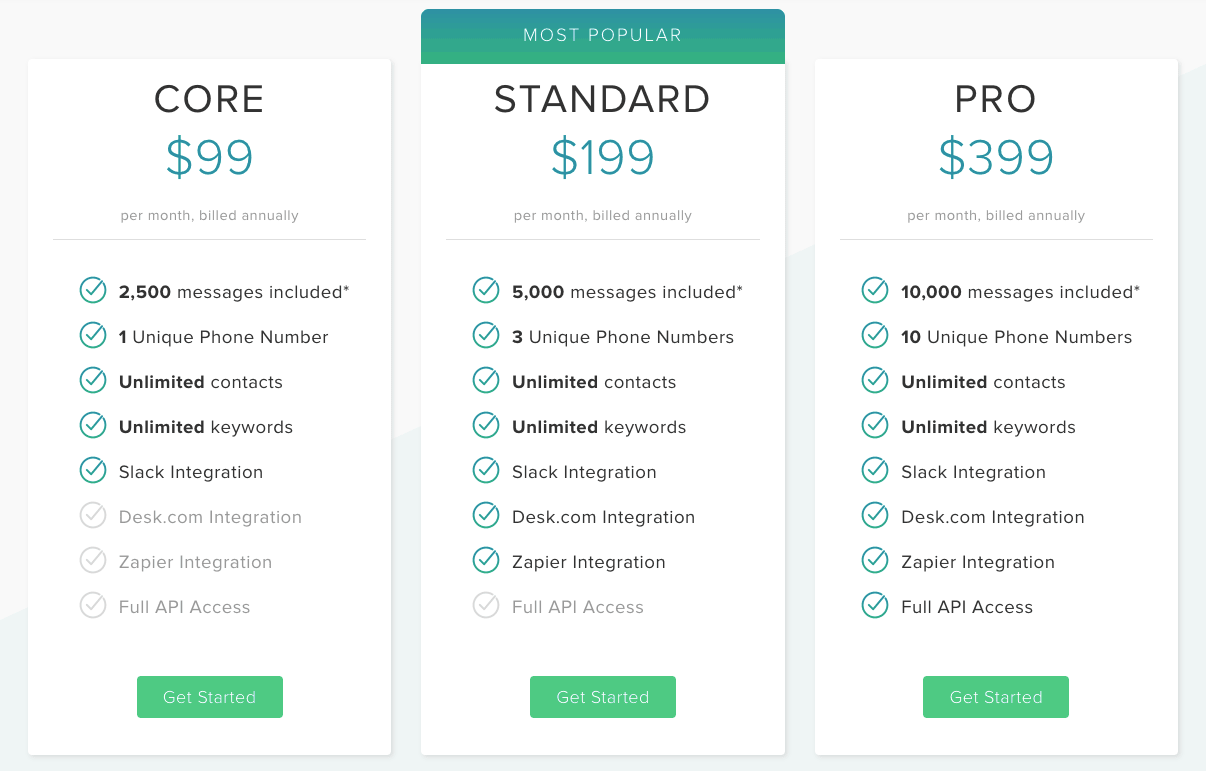Viewport: 1206px width, 771px height.
Task: Click the 10,000 messages included text
Action: coord(1020,292)
